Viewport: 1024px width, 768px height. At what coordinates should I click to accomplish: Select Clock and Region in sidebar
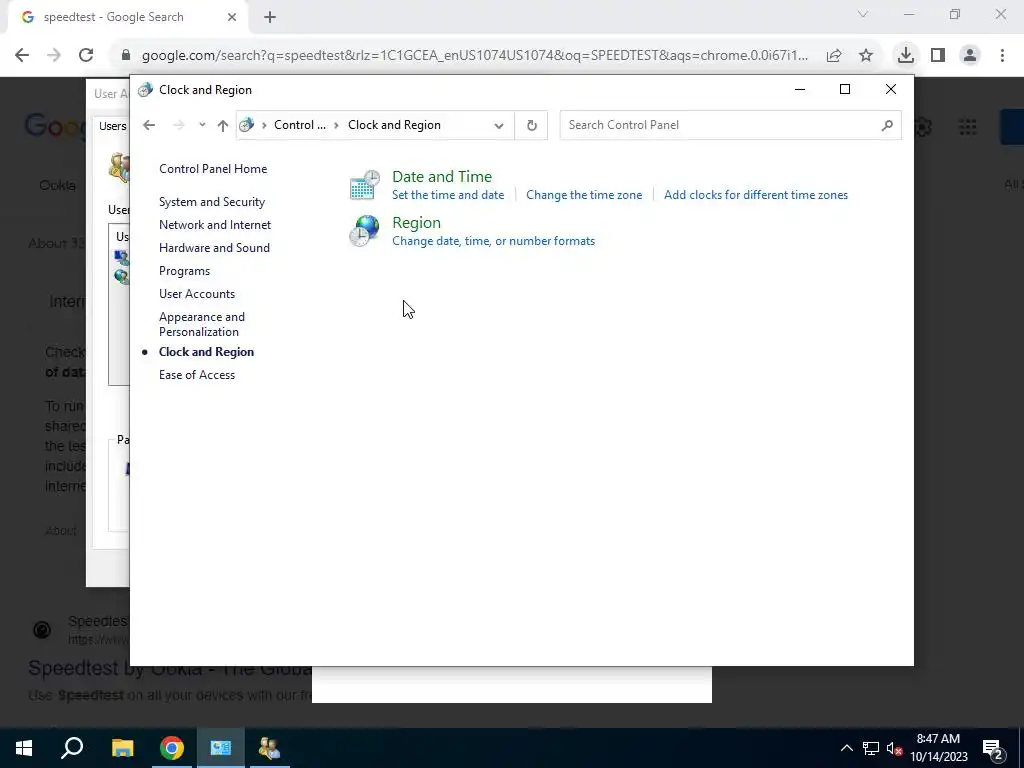coord(206,351)
